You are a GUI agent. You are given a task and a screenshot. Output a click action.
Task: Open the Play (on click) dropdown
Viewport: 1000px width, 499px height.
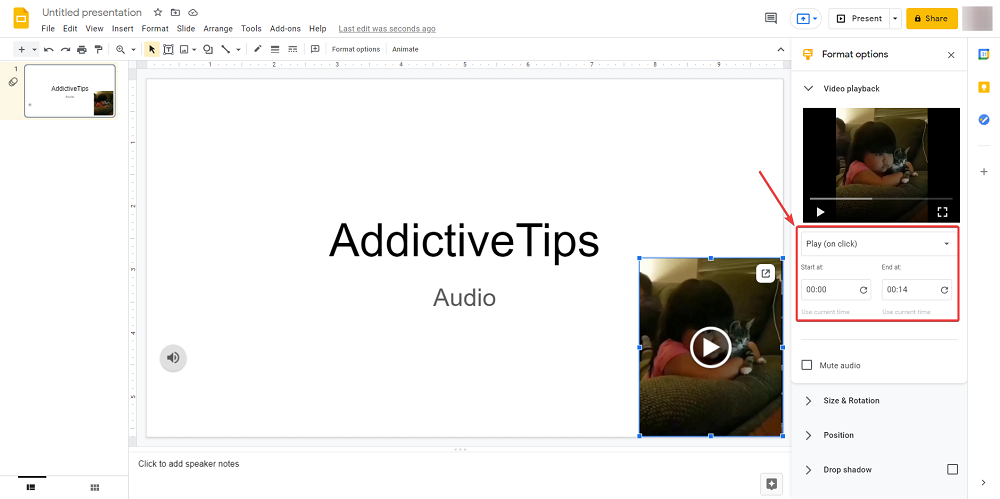877,243
